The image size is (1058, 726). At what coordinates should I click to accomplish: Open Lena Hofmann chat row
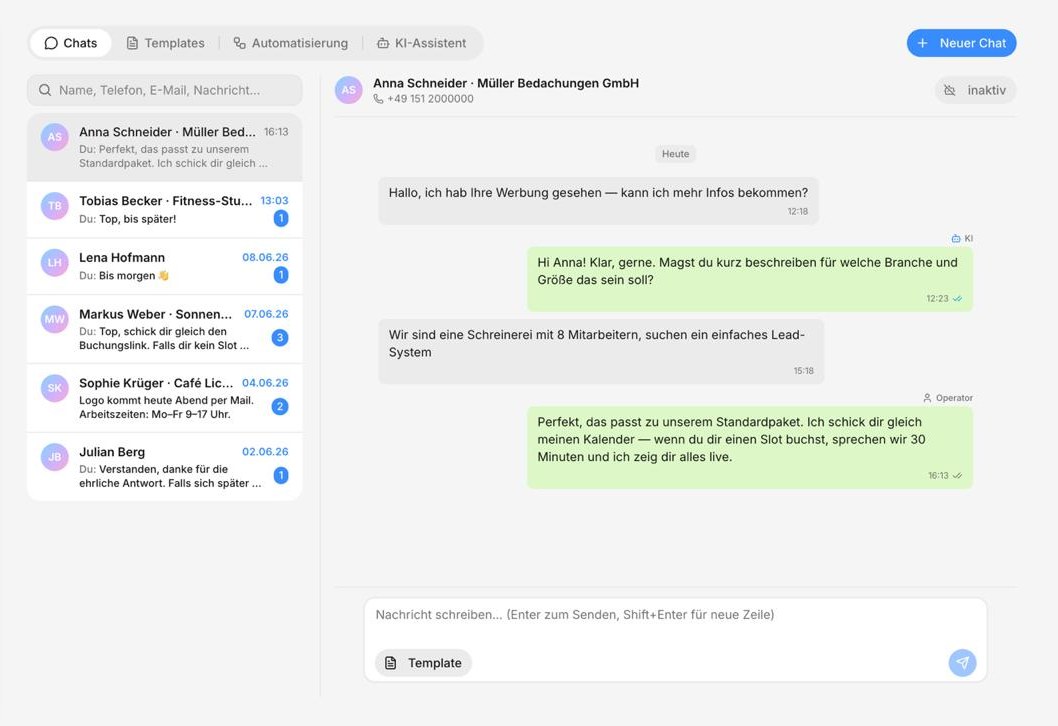pyautogui.click(x=165, y=266)
